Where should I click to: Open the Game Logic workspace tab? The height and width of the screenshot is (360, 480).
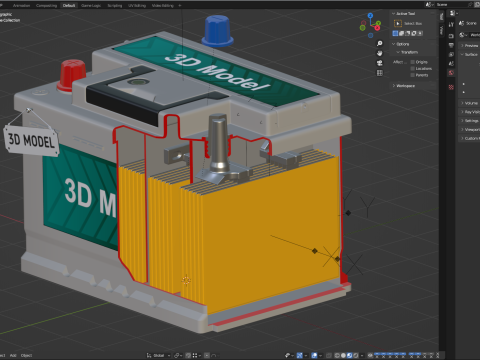(x=91, y=5)
